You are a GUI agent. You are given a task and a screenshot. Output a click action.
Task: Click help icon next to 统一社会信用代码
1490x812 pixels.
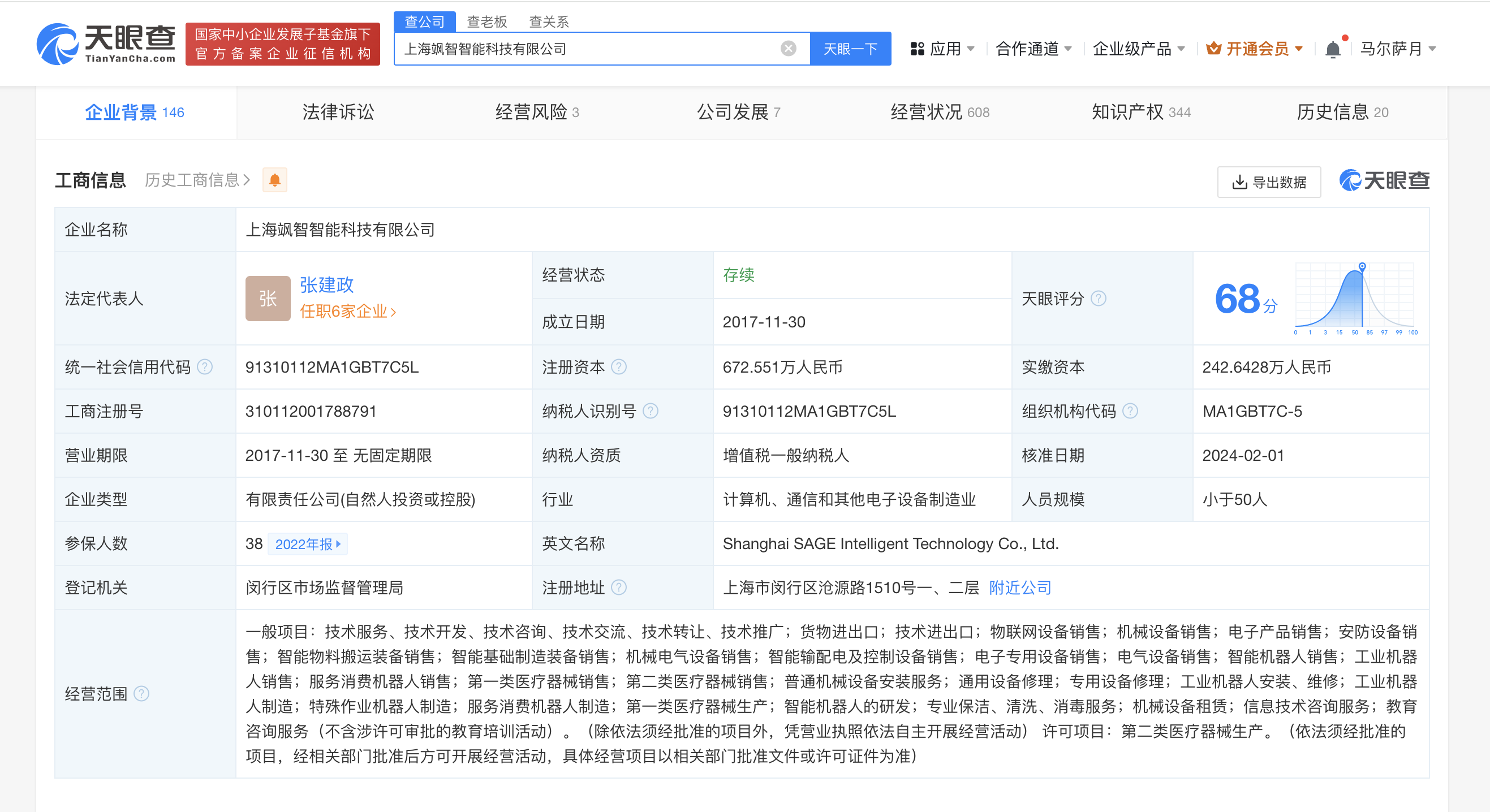205,366
